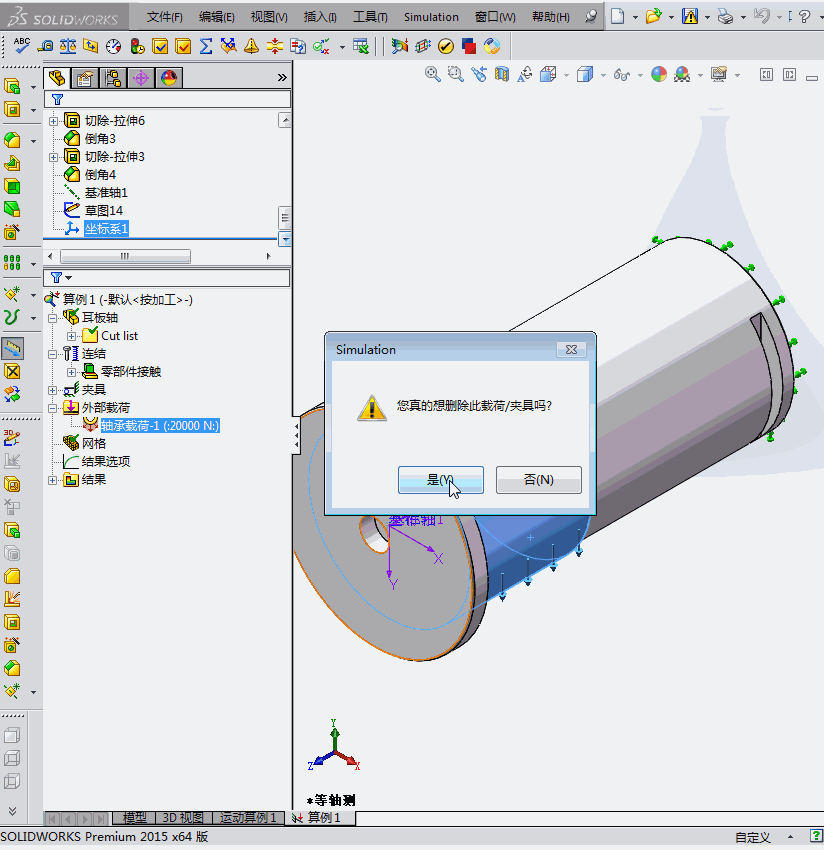Switch to the 运动算例1 tab

(248, 818)
